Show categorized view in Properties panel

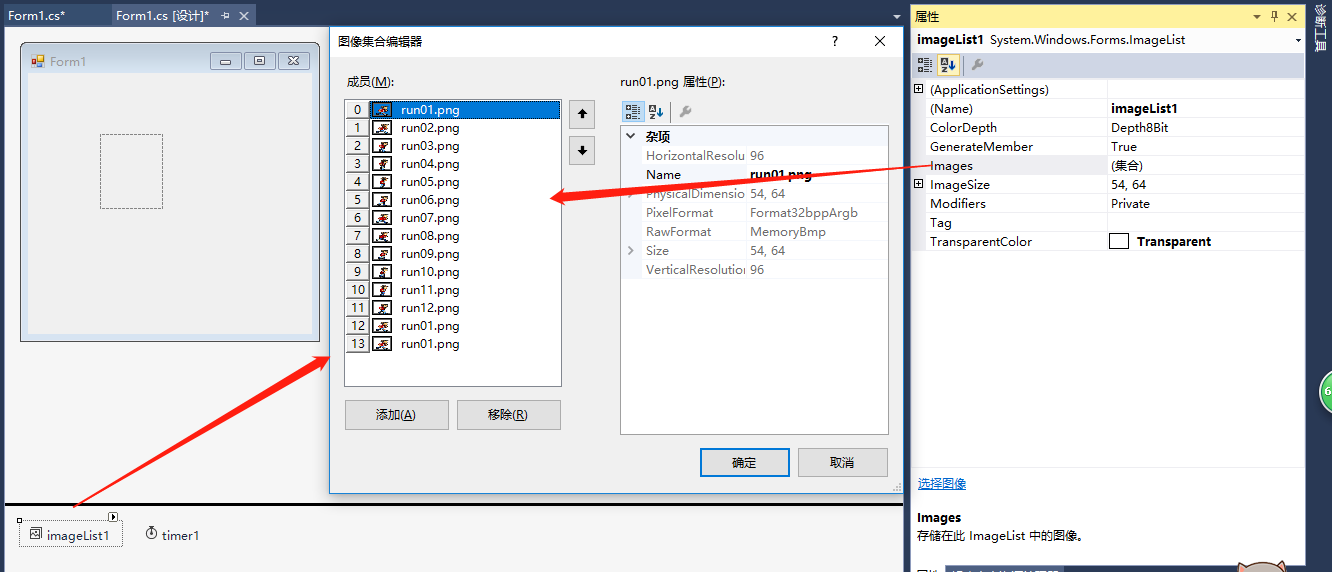click(925, 64)
